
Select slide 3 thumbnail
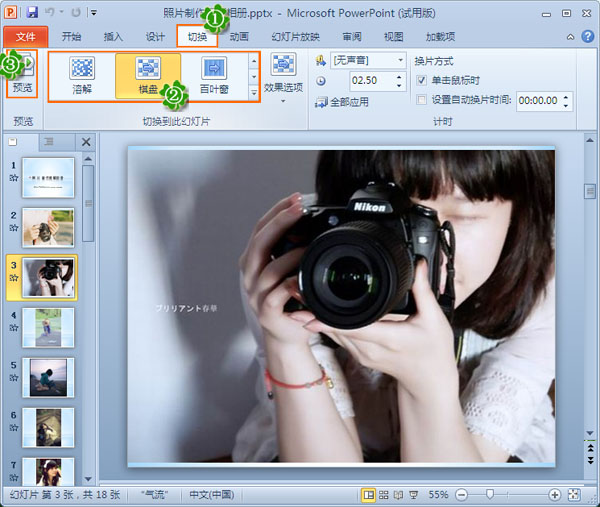[x=48, y=277]
